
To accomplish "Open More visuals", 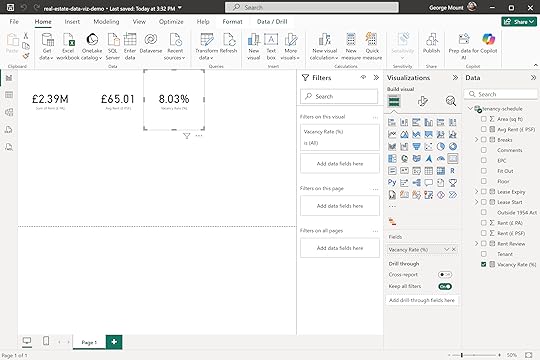I will pos(290,47).
